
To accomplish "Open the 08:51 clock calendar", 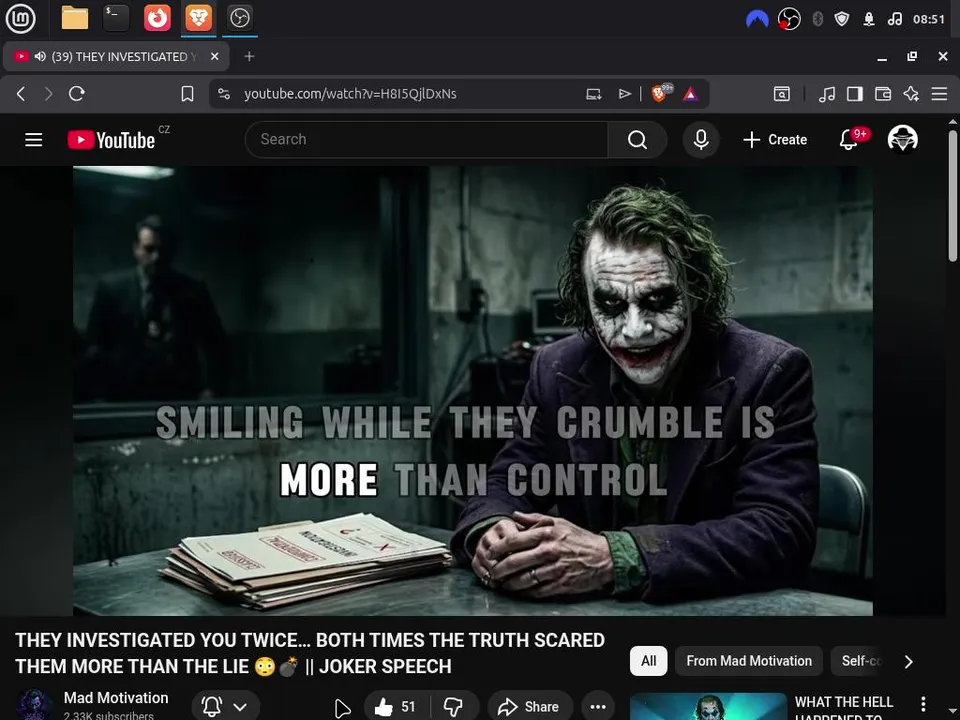I will click(x=929, y=20).
